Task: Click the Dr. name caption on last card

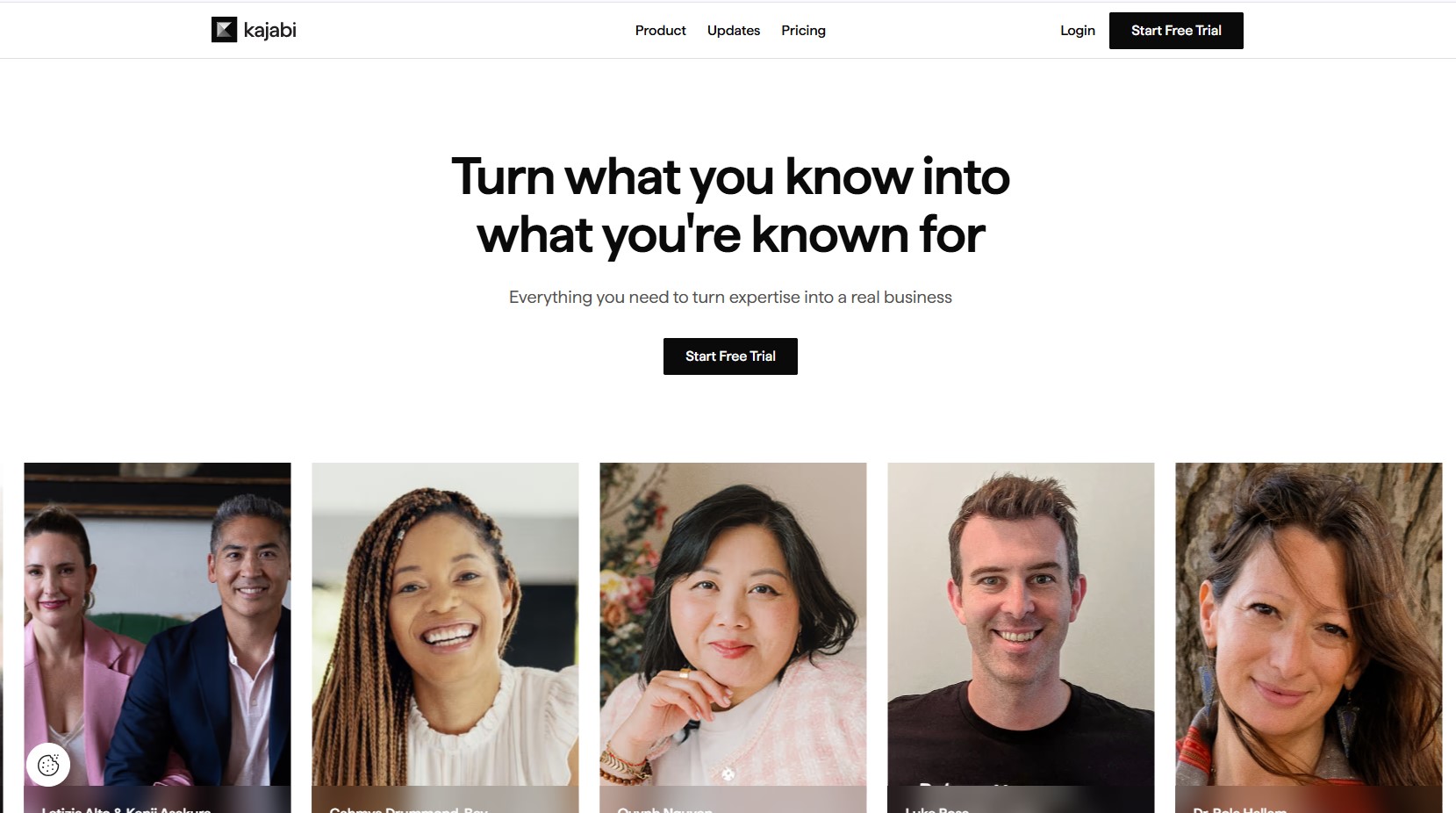Action: point(1239,809)
